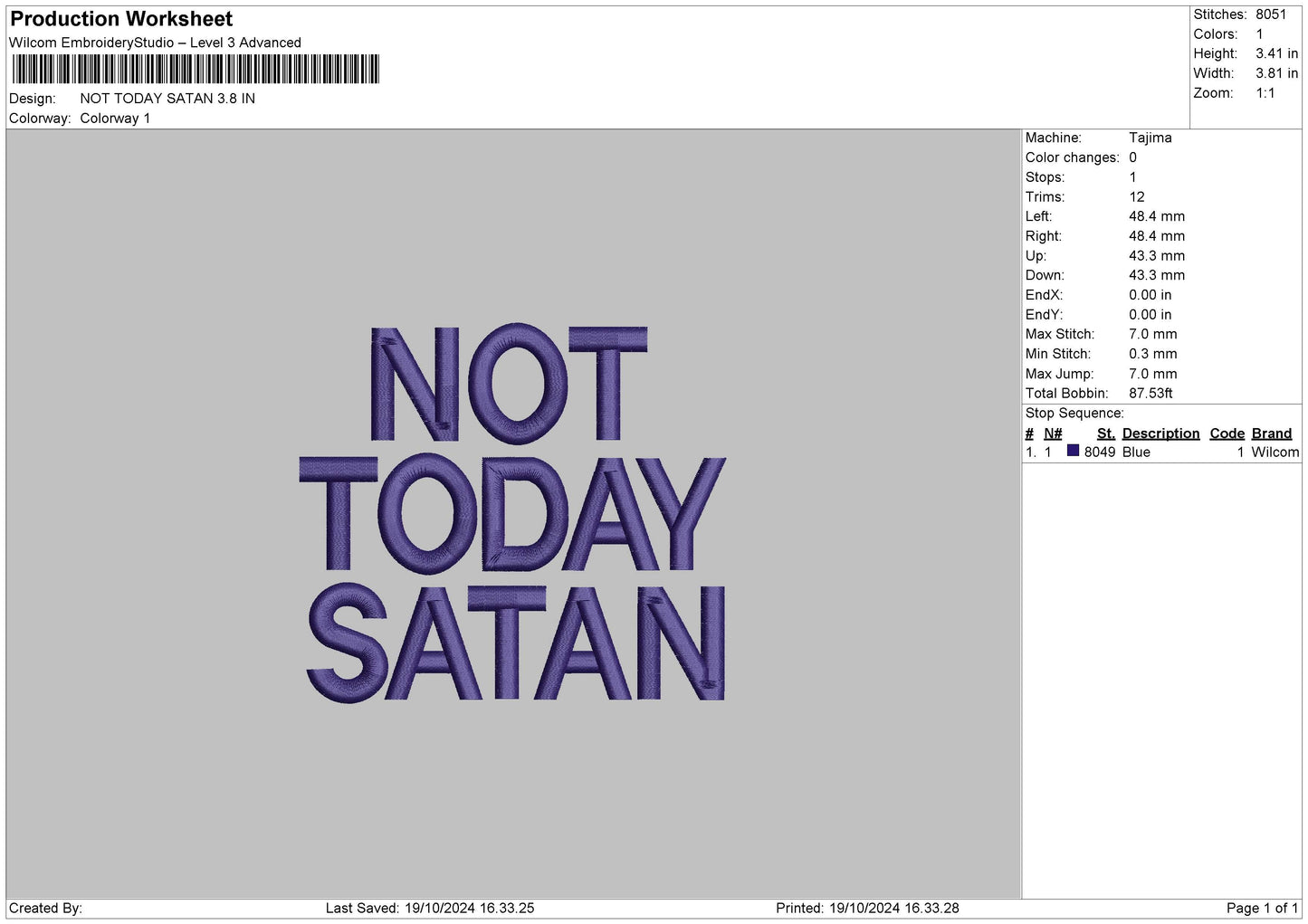The width and height of the screenshot is (1308, 924).
Task: Click the Up value 43.3 mm
Action: click(x=1156, y=256)
